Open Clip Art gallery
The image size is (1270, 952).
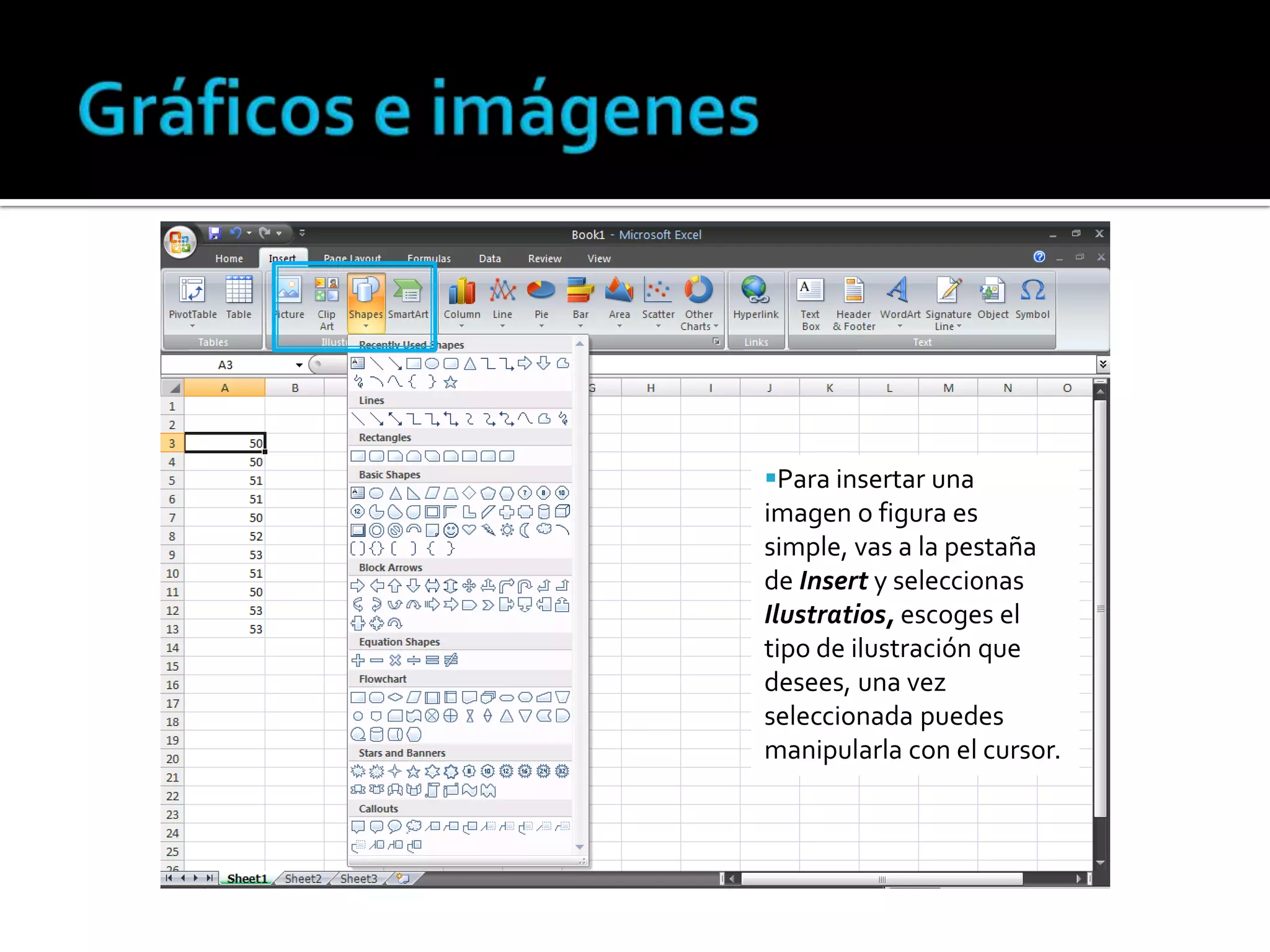tap(326, 304)
